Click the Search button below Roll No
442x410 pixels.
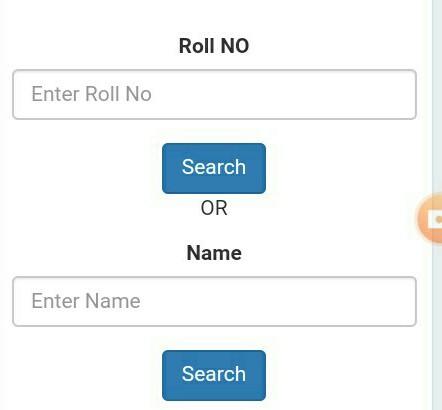[214, 168]
